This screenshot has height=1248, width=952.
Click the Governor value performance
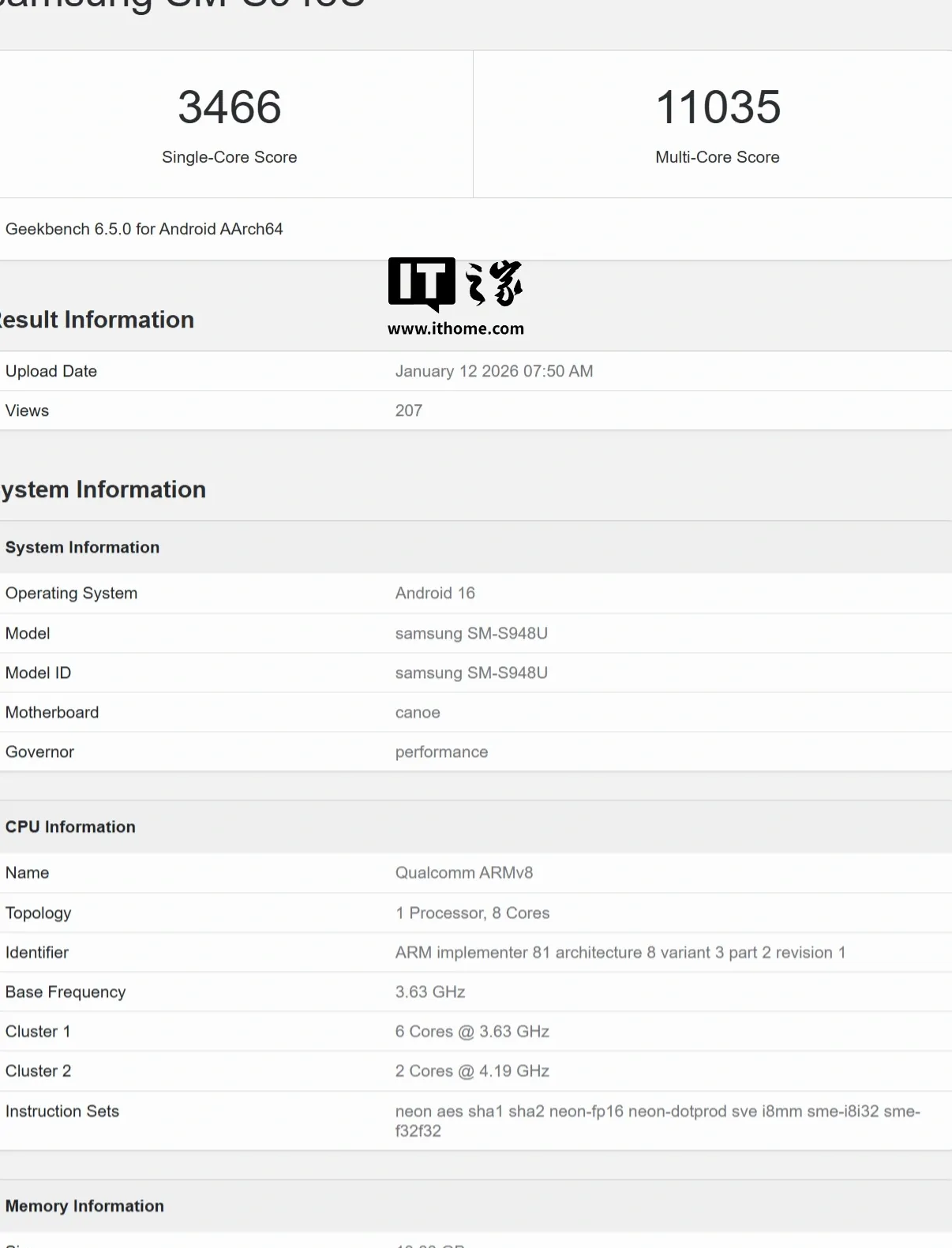[x=441, y=751]
